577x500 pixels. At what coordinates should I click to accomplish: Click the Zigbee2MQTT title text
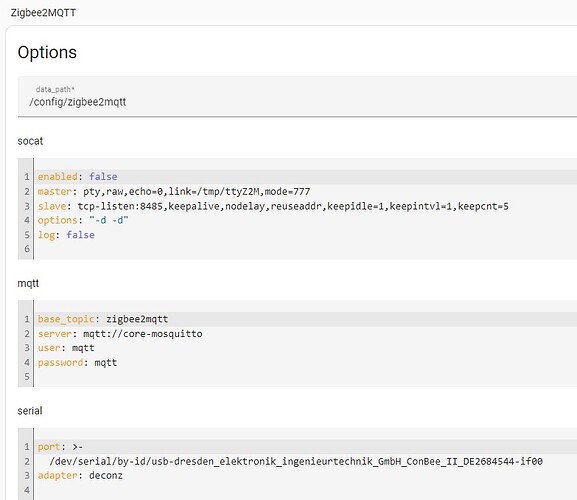(x=43, y=13)
